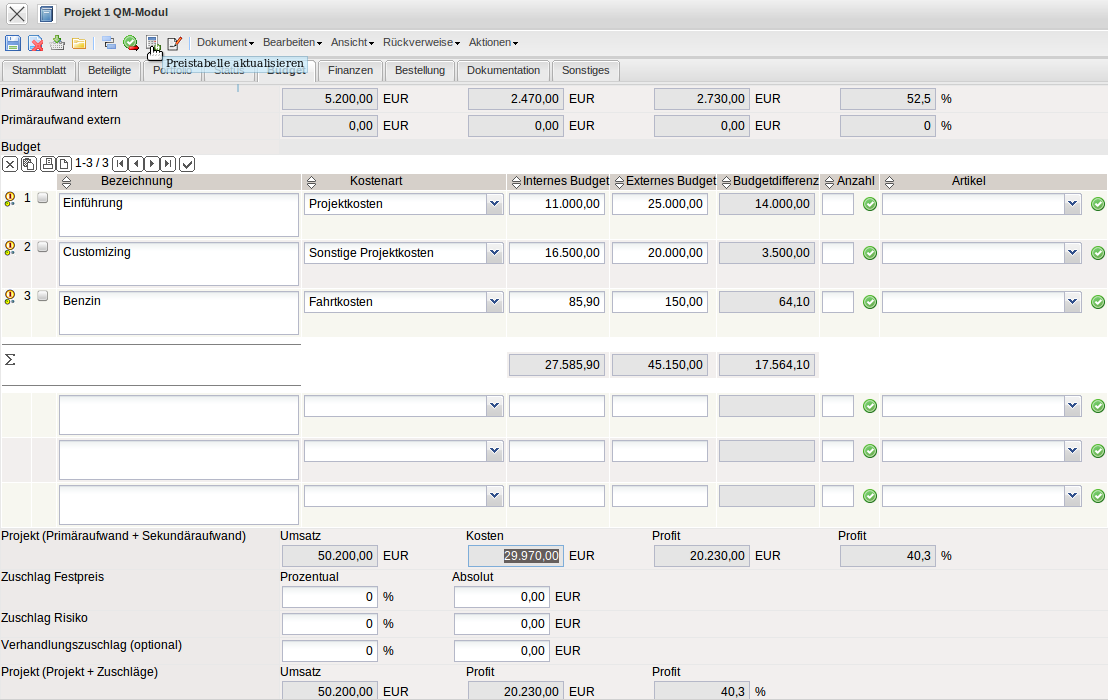Open the Aktionen menu
Viewport: 1108px width, 700px height.
click(493, 43)
